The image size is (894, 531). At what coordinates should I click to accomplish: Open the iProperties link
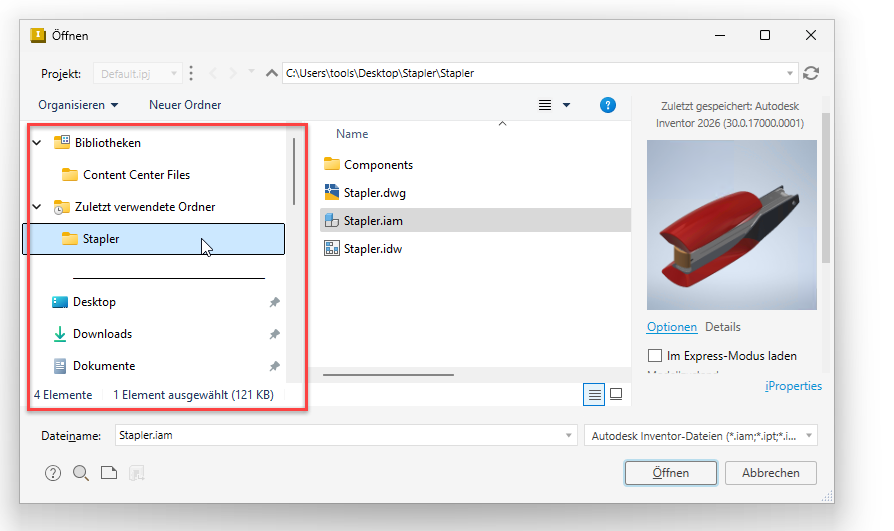(793, 386)
